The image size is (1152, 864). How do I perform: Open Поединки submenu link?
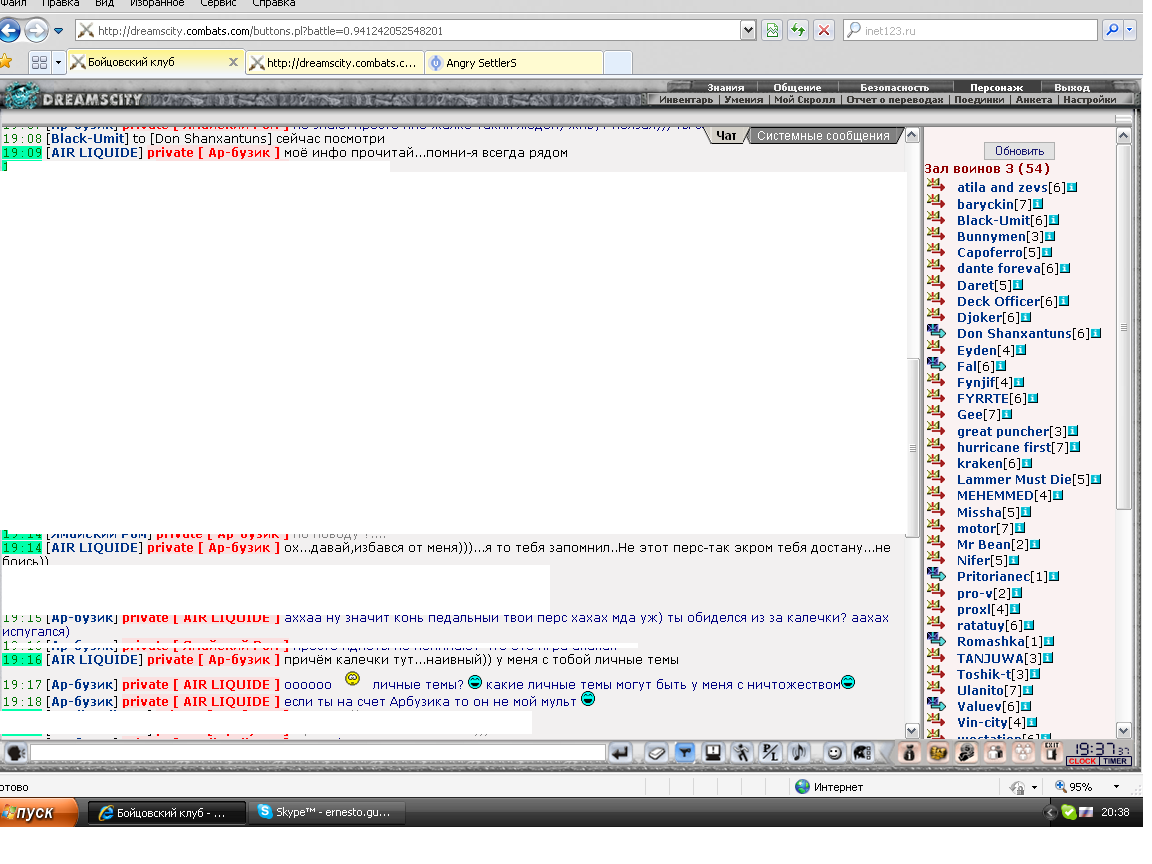[979, 100]
